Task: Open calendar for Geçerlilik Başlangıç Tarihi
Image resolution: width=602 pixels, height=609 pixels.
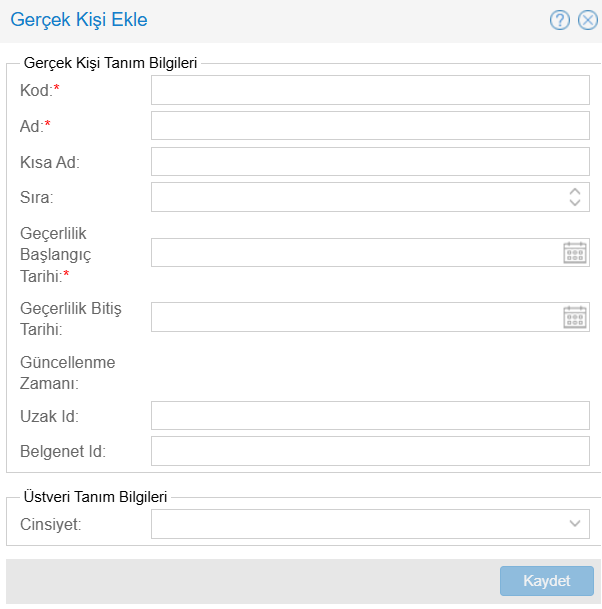Action: point(574,252)
